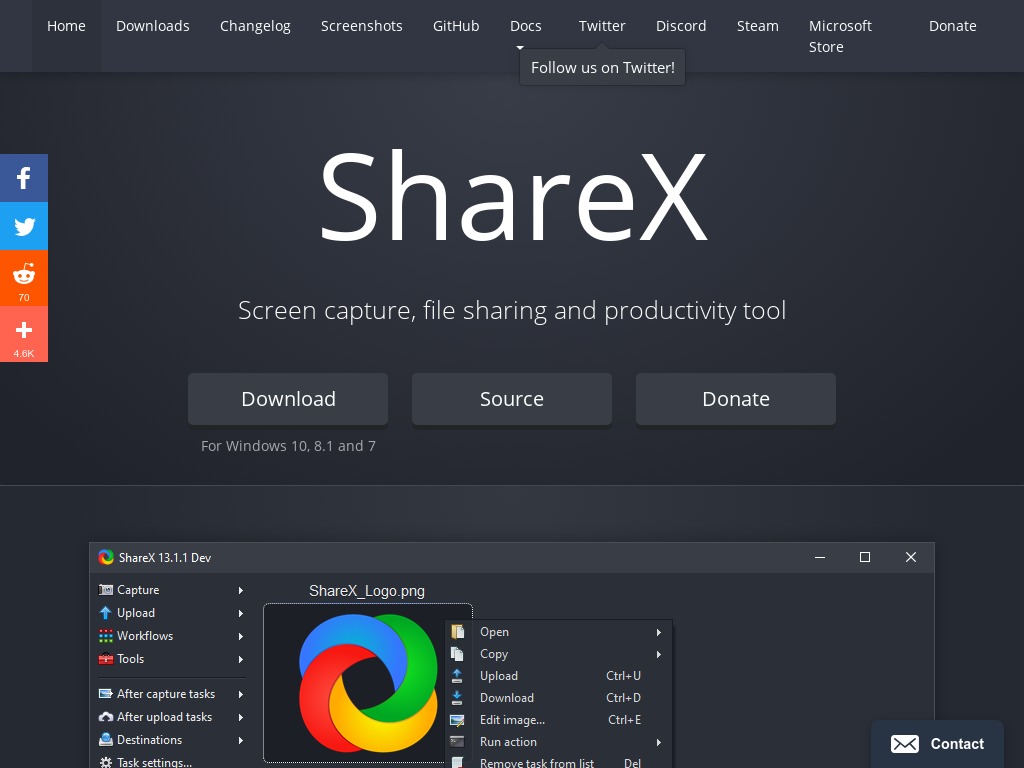Screen dimensions: 1024x768
Task: Click the "ShareX 13.1.1 Dev" window title
Action: (165, 558)
